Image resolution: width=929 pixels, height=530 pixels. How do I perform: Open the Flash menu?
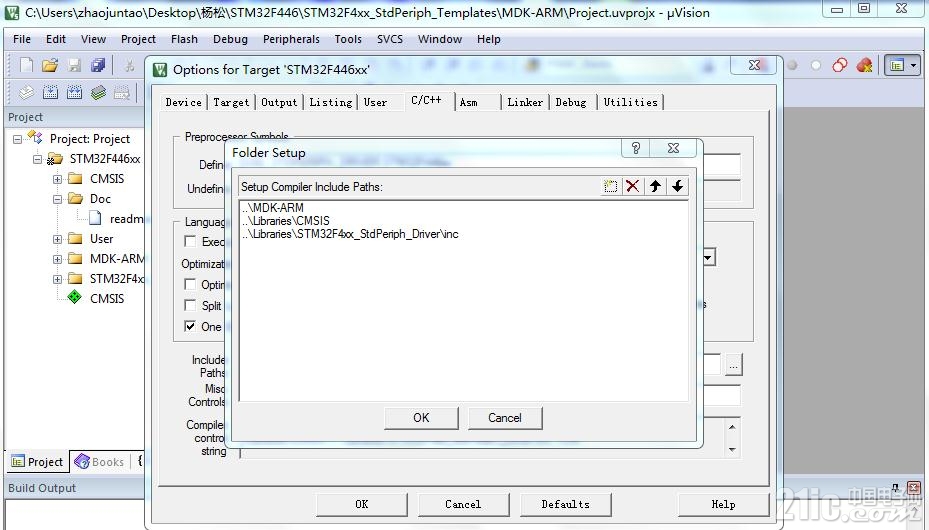[184, 39]
